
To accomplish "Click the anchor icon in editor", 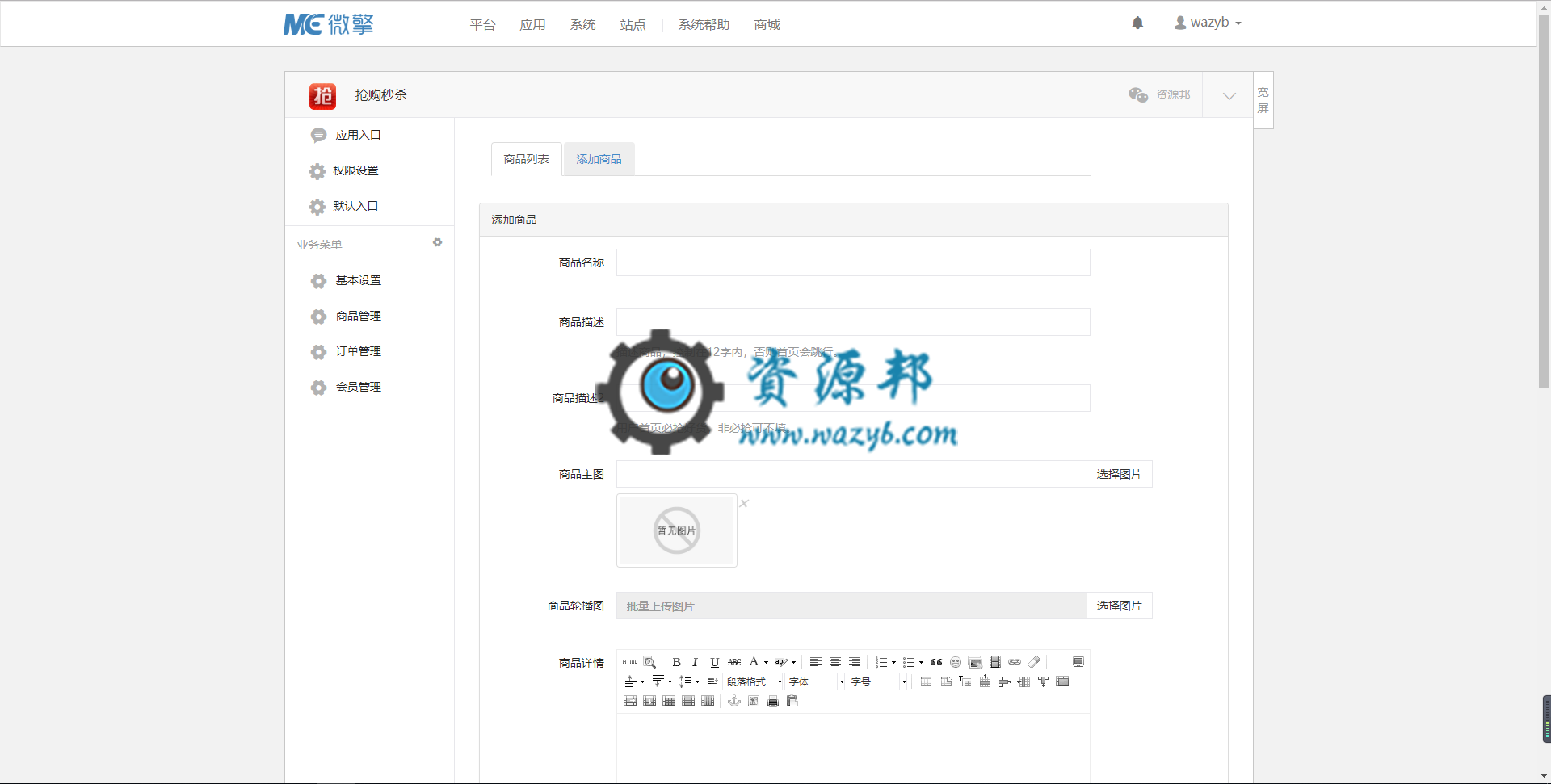I will tap(734, 701).
